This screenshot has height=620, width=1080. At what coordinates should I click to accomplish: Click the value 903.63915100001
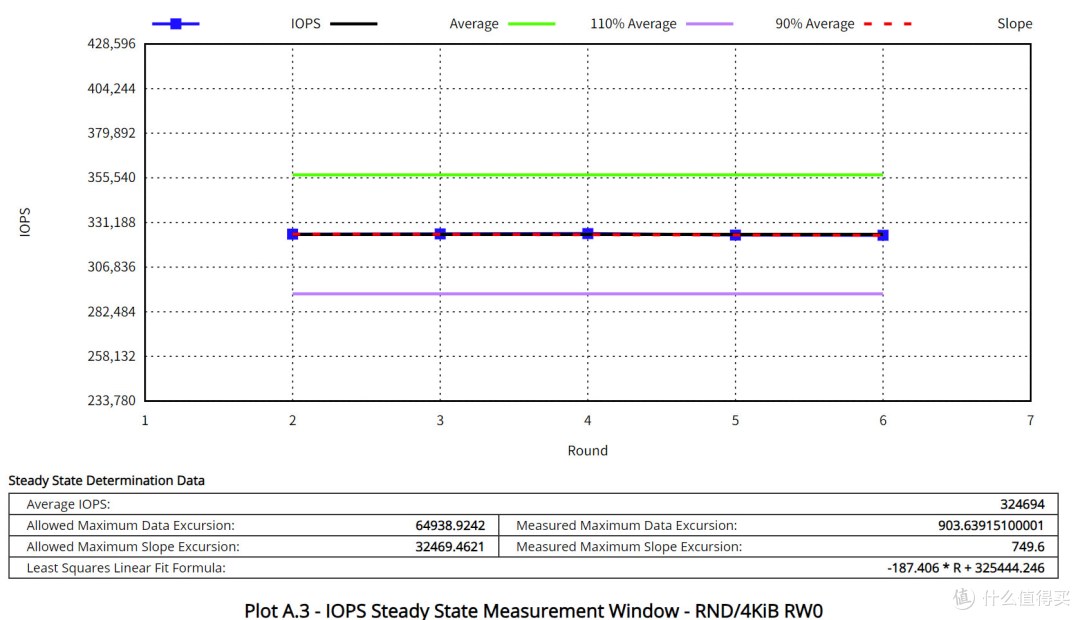[x=990, y=526]
